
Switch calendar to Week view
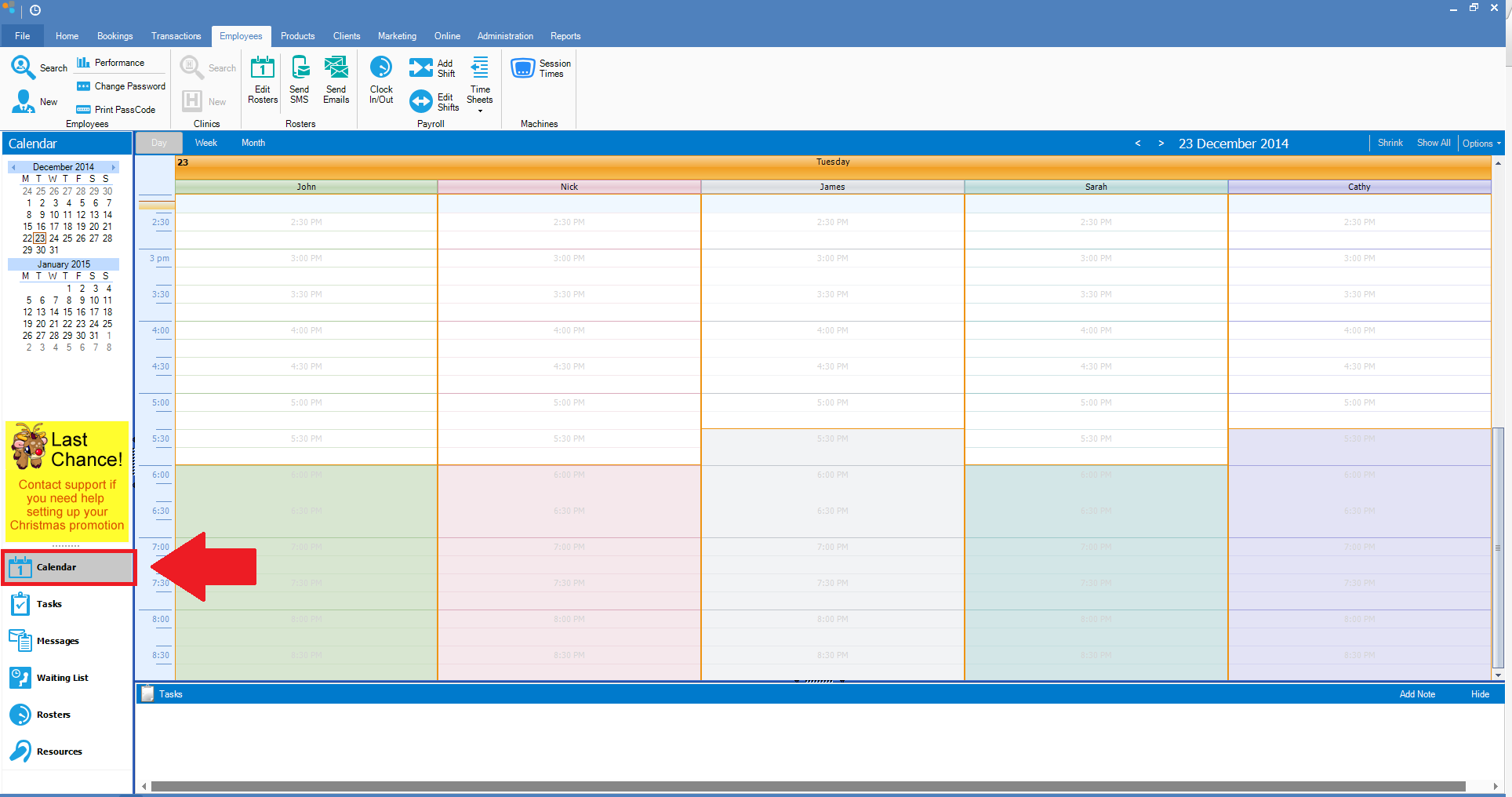pyautogui.click(x=205, y=143)
